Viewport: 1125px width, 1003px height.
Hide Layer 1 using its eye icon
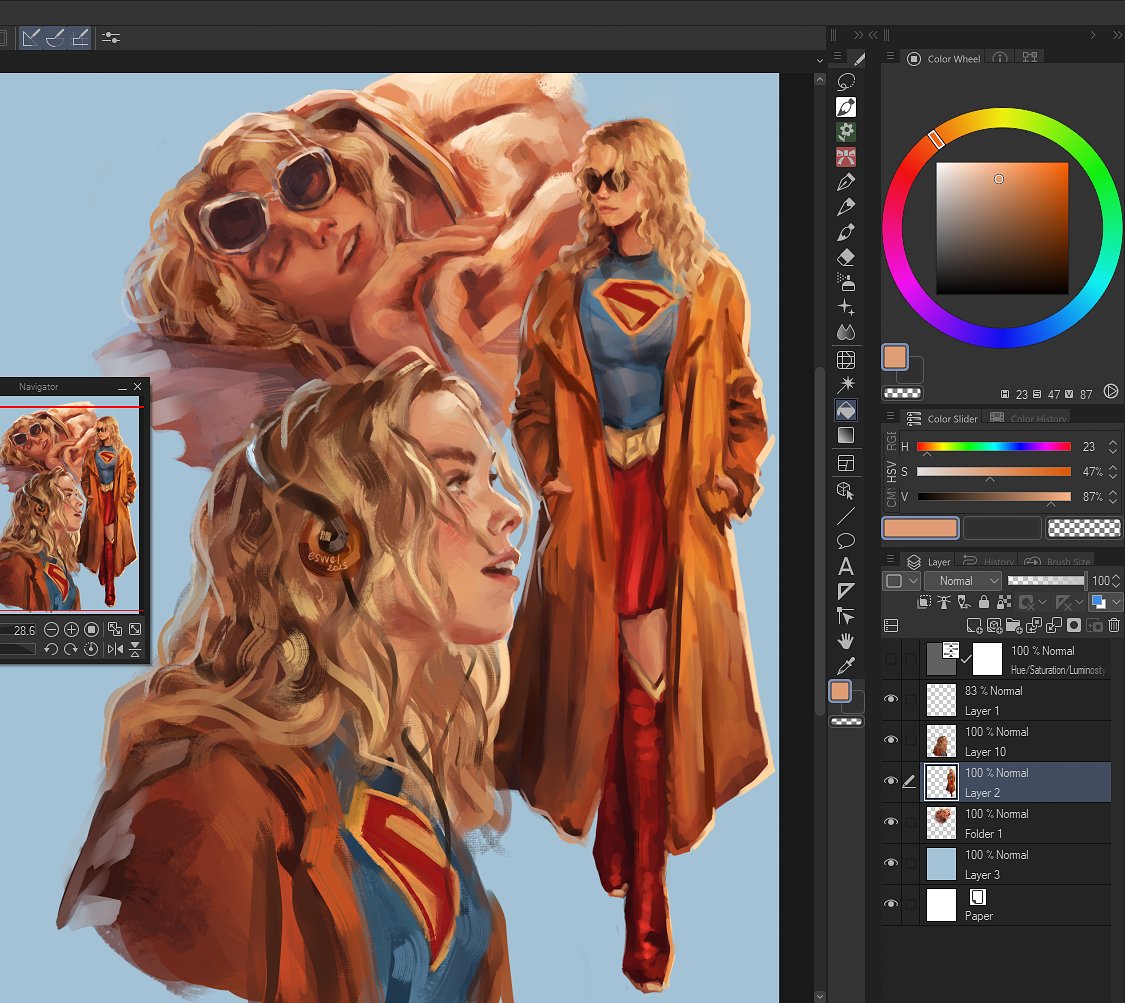pyautogui.click(x=891, y=700)
